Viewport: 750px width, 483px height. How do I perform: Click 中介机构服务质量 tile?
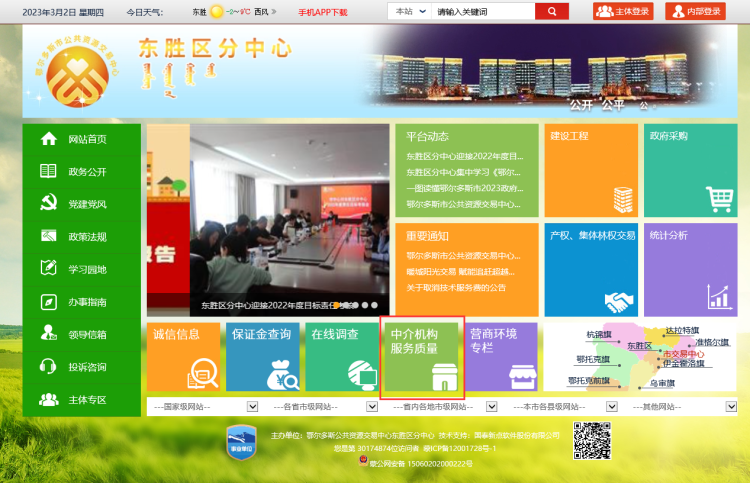click(422, 357)
